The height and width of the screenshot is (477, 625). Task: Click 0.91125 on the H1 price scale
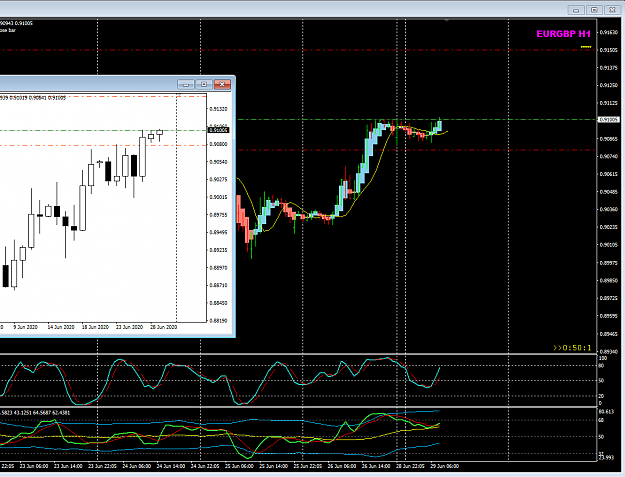click(609, 103)
